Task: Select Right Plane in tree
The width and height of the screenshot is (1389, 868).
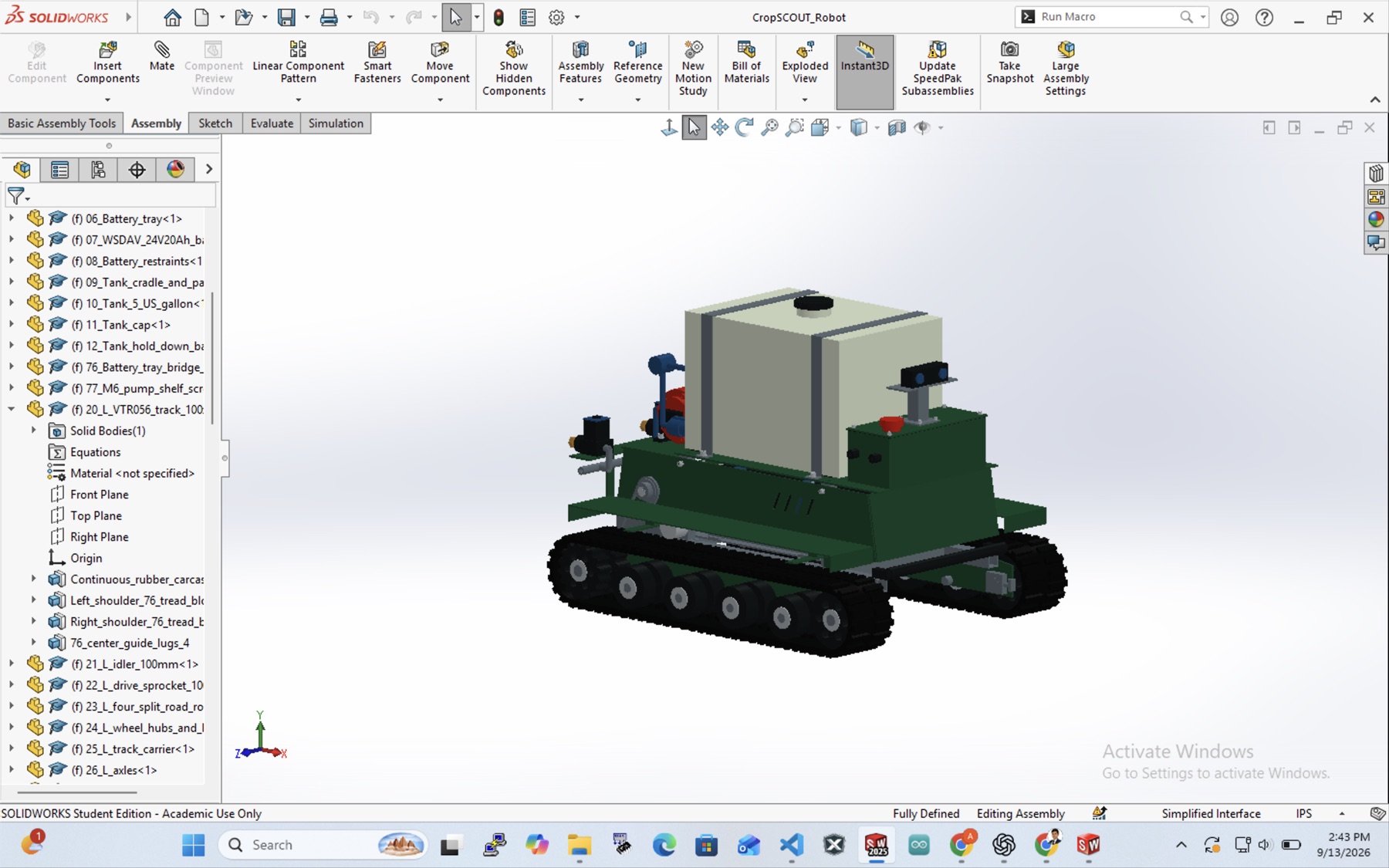Action: pos(100,537)
